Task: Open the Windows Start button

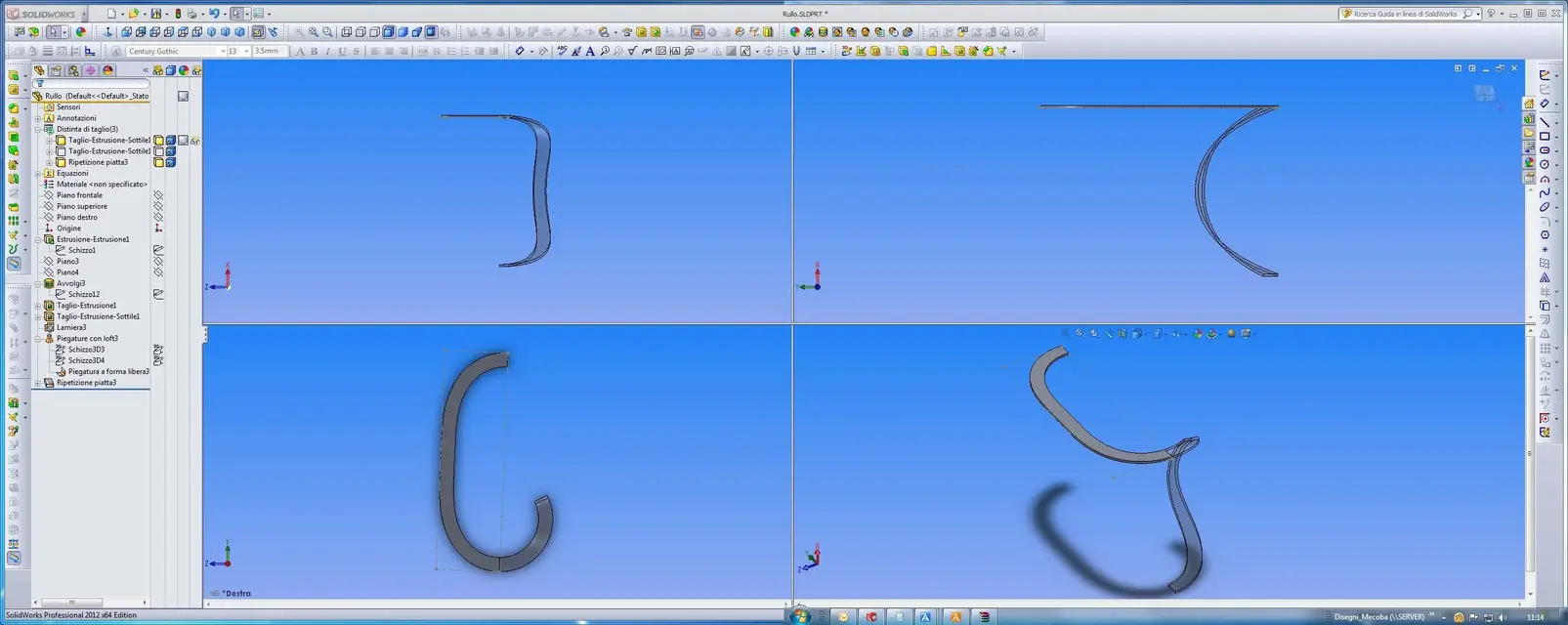Action: tap(799, 616)
